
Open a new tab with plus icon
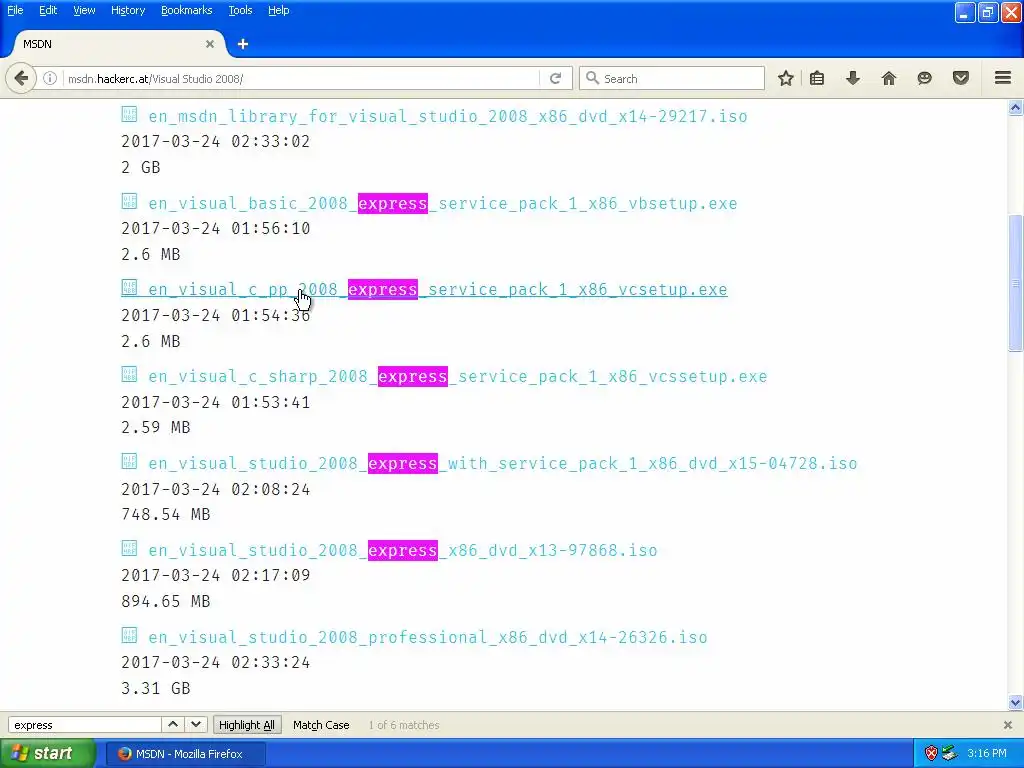tap(243, 44)
